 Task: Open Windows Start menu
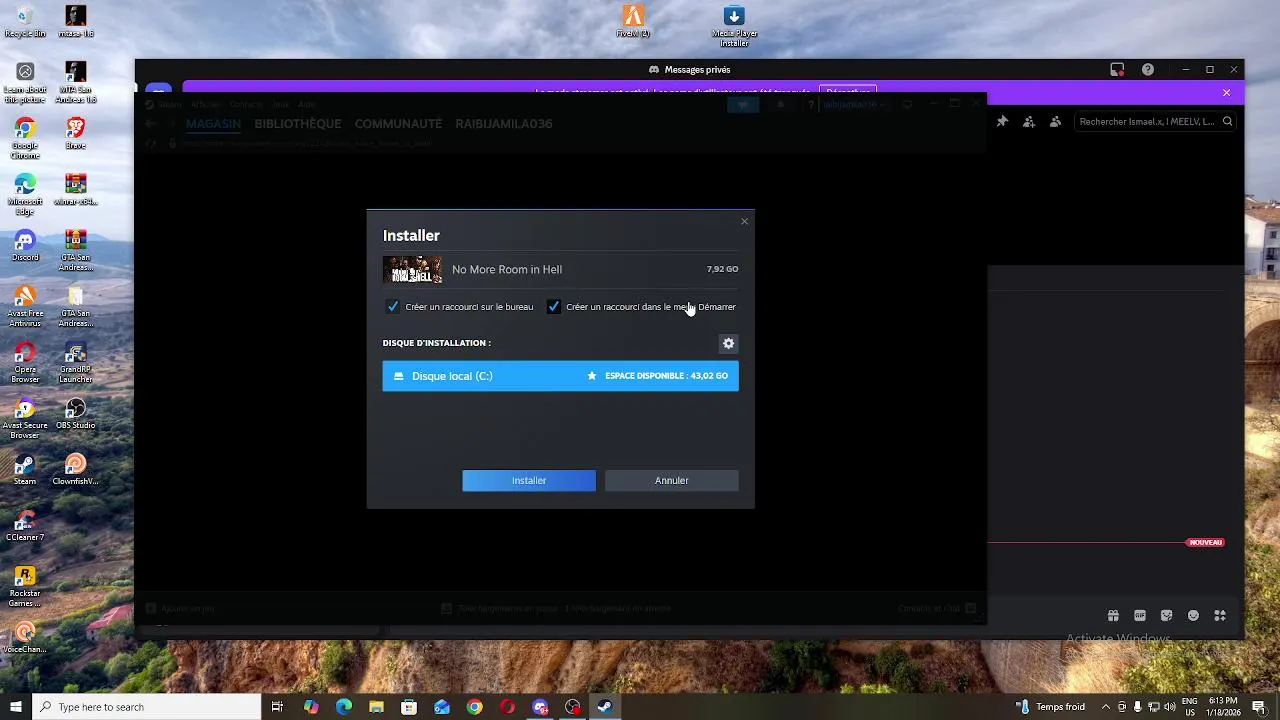pos(16,707)
